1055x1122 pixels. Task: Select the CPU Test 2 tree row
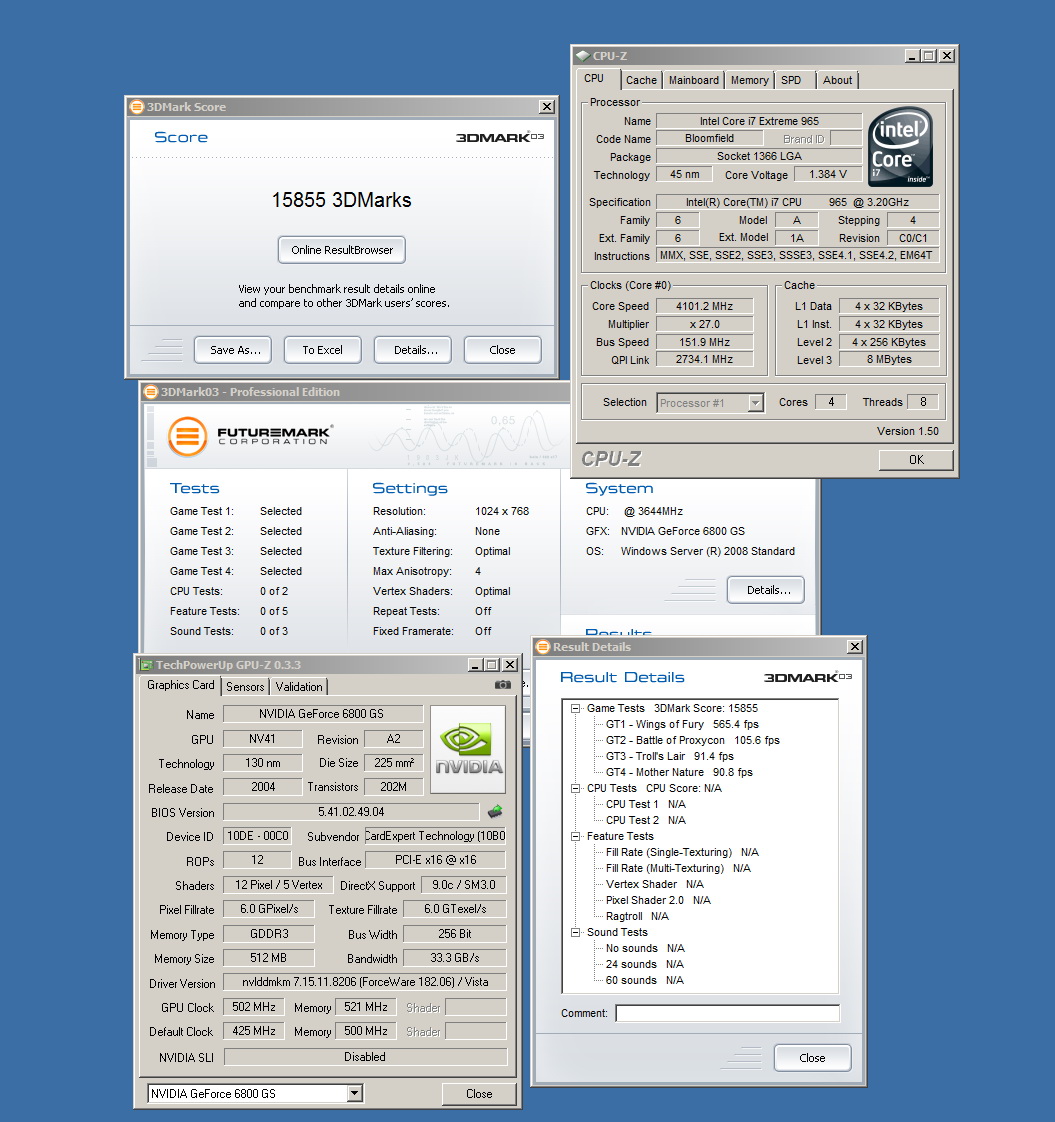(646, 820)
